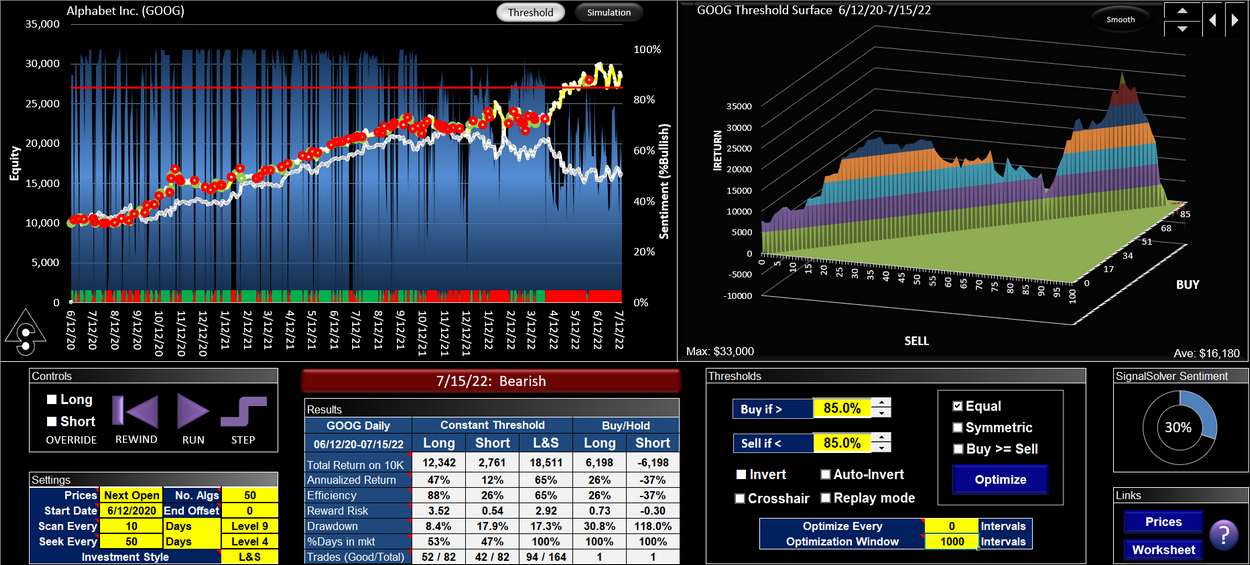Enable the Long override checkbox
1250x565 pixels.
click(53, 400)
